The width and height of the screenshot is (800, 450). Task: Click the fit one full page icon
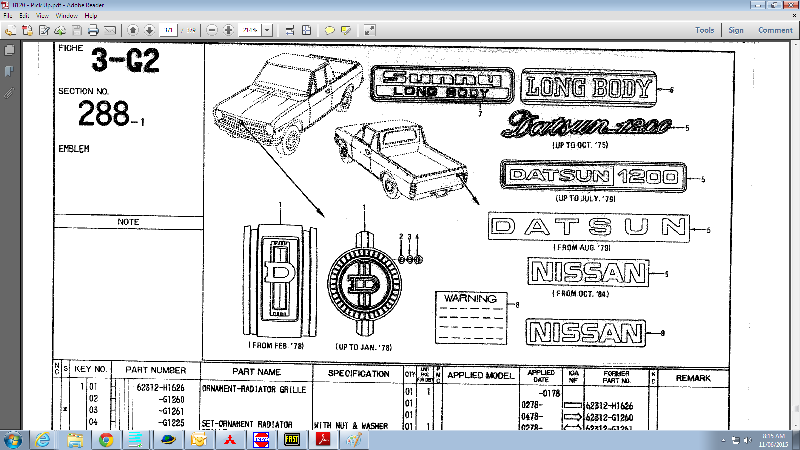pos(307,31)
